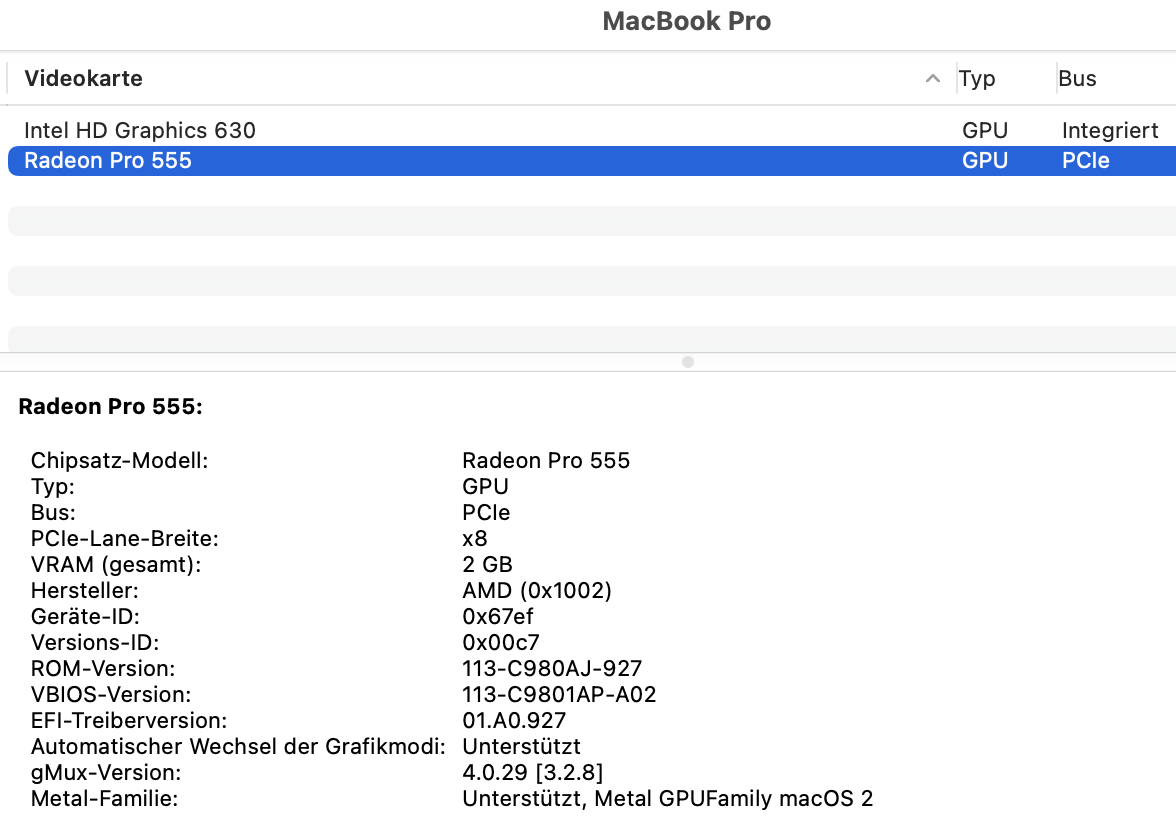The height and width of the screenshot is (840, 1176).
Task: Click the Versions-ID label
Action: (x=95, y=643)
